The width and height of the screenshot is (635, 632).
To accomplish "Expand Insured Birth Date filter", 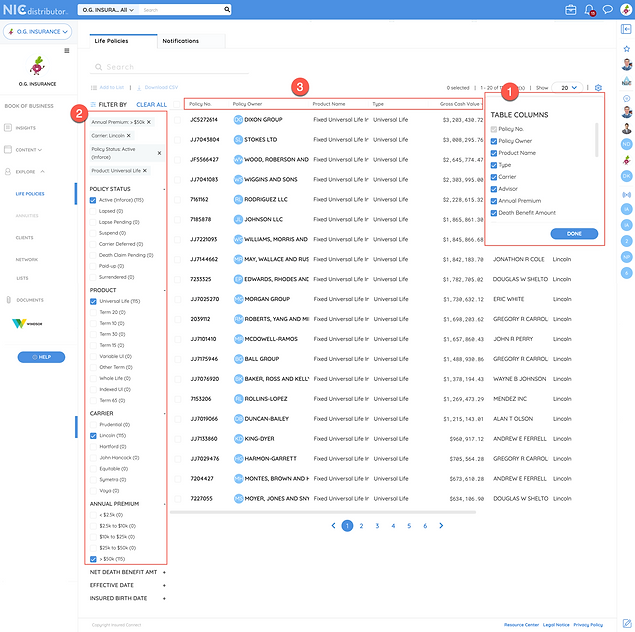I will click(x=164, y=598).
